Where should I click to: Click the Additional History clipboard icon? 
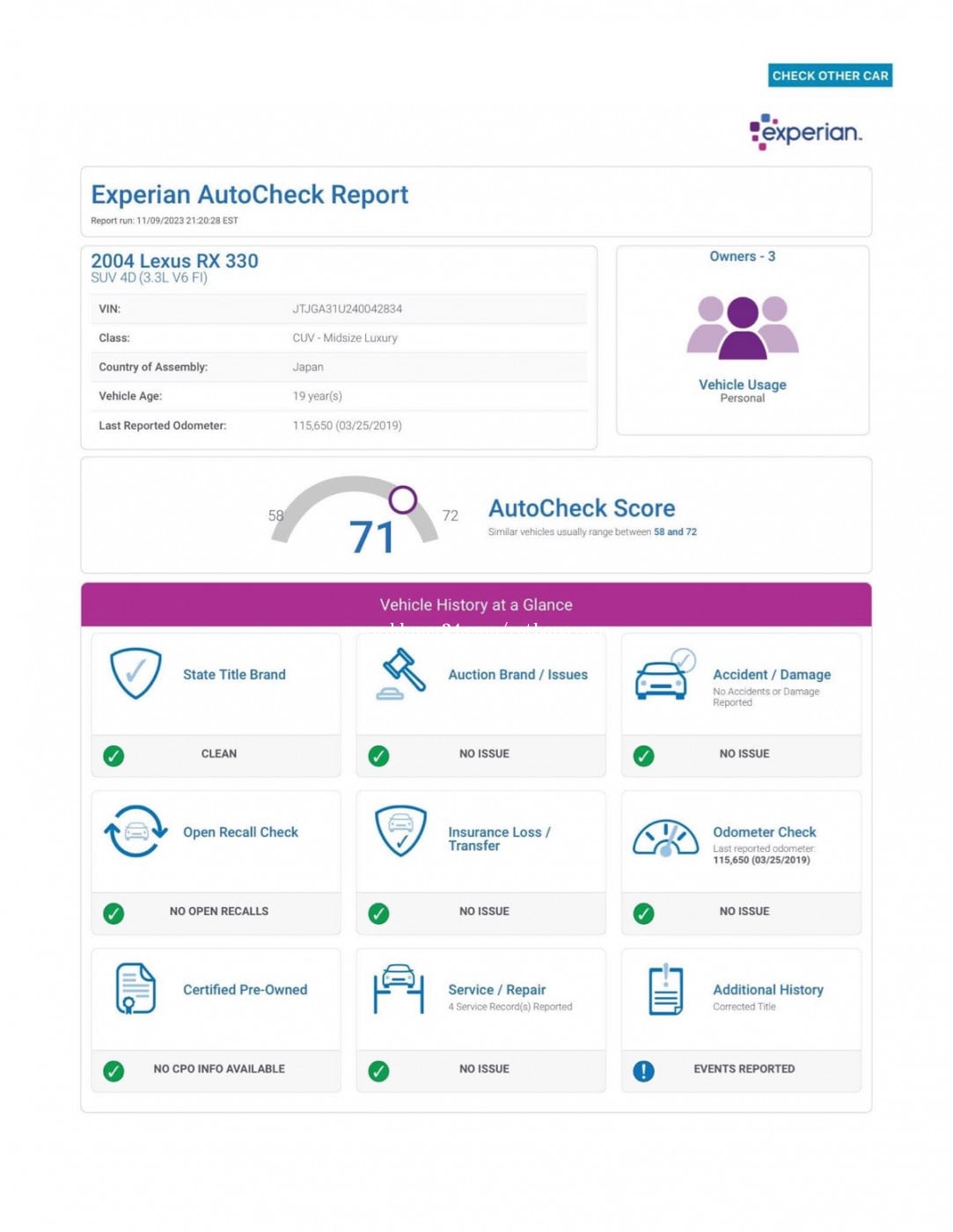(x=665, y=990)
